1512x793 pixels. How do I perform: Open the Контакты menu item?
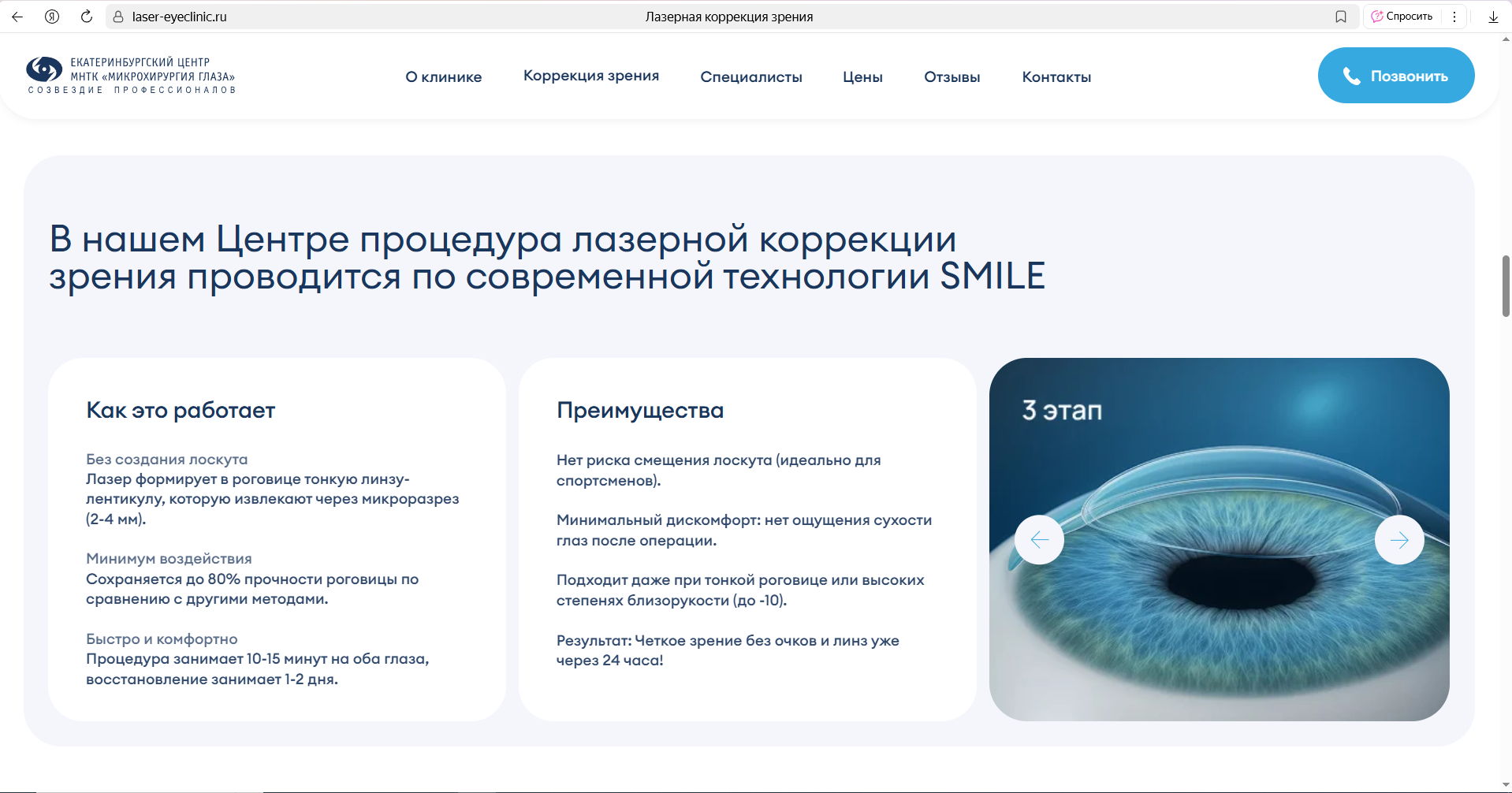click(x=1056, y=77)
